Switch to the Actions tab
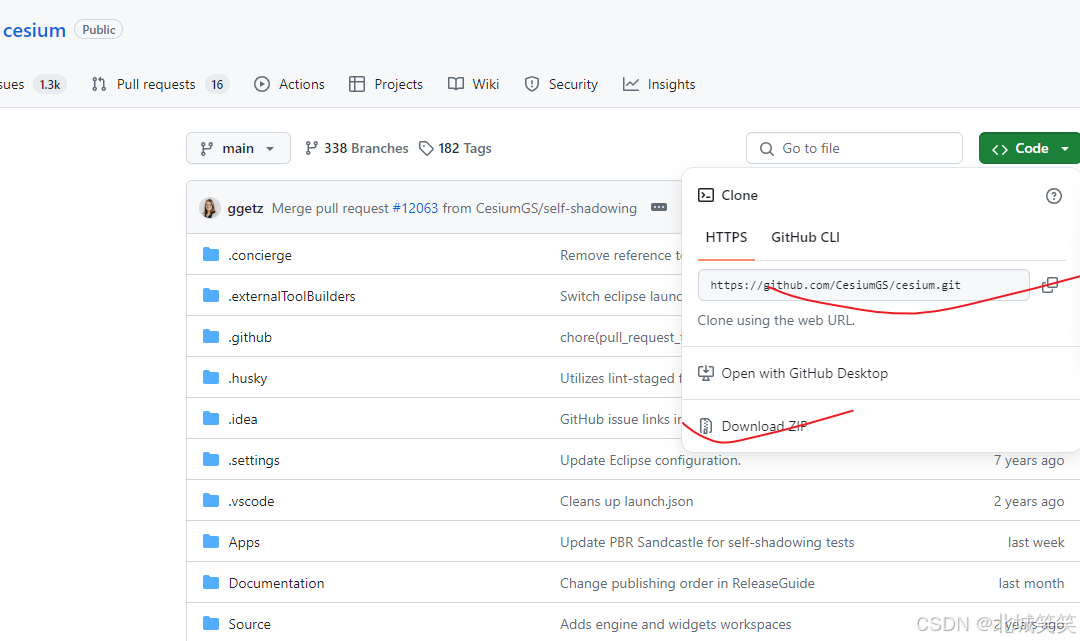 (x=289, y=84)
